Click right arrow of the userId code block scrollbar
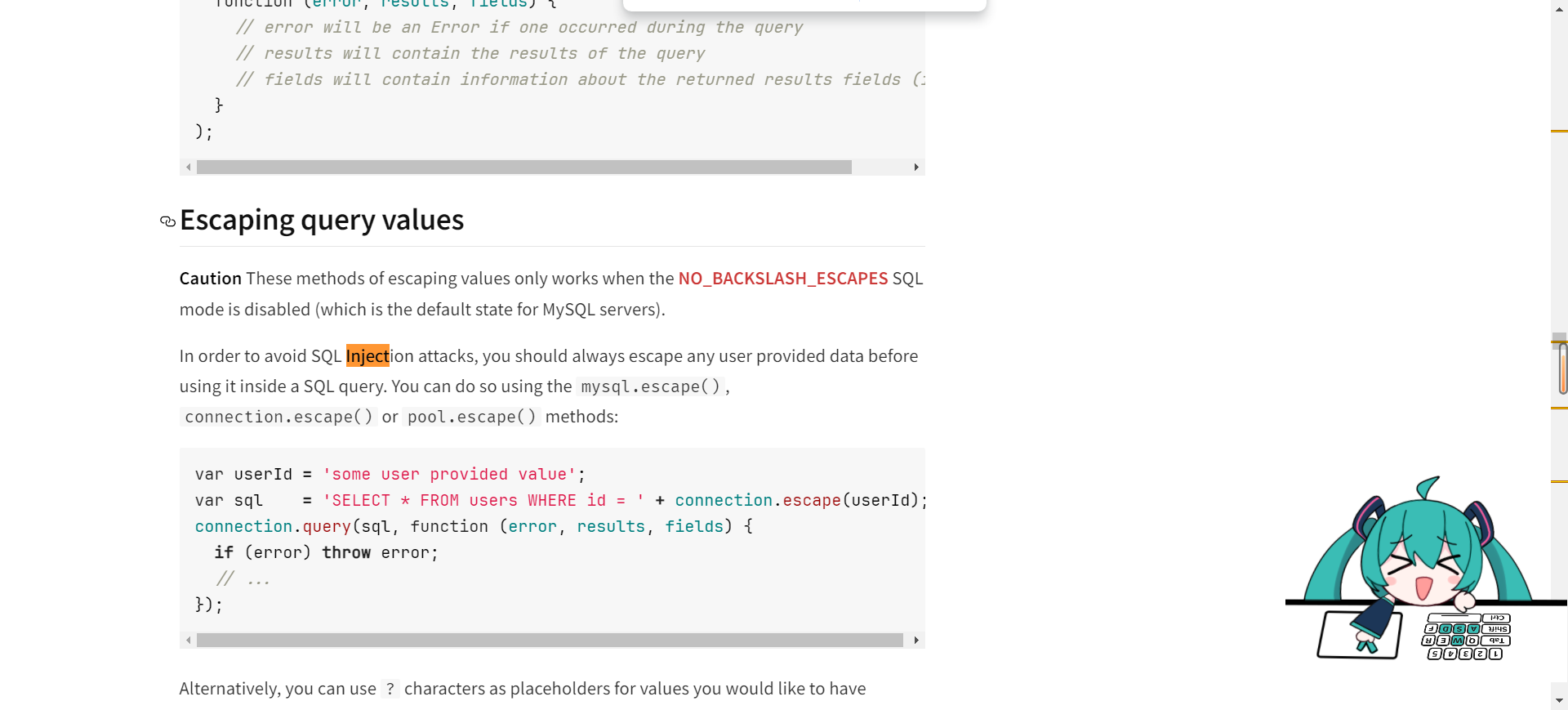The image size is (1568, 710). coord(916,641)
